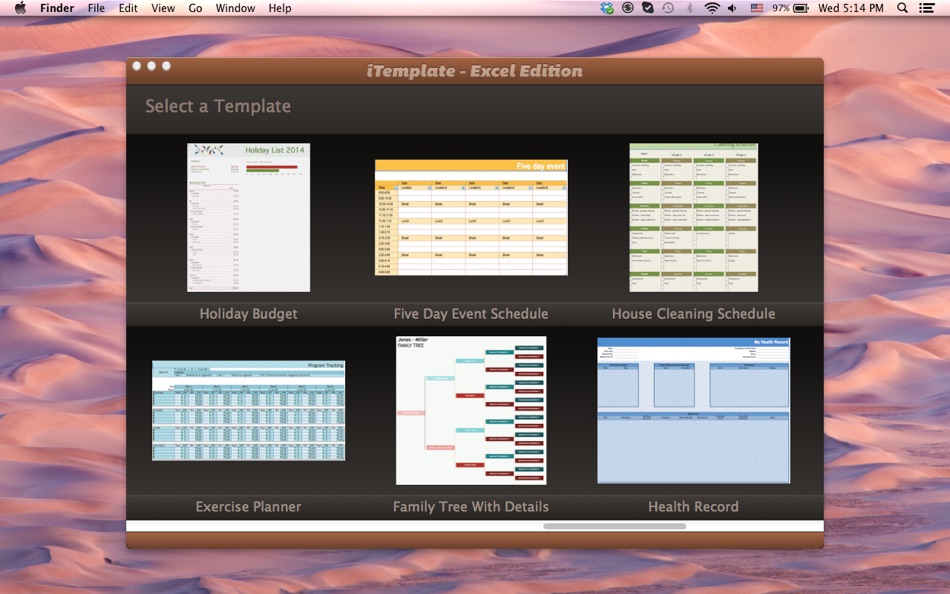Open Spotlight search magnifier icon
The width and height of the screenshot is (950, 594).
click(902, 8)
